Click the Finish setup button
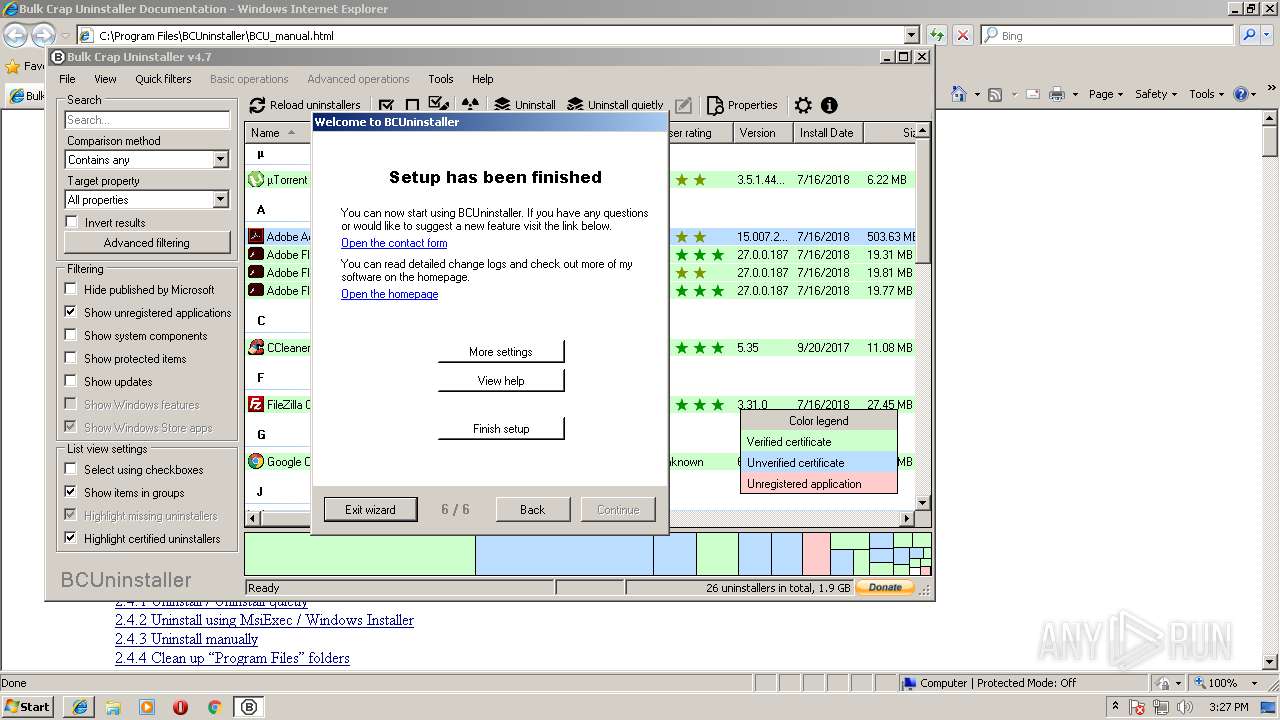 pos(501,429)
